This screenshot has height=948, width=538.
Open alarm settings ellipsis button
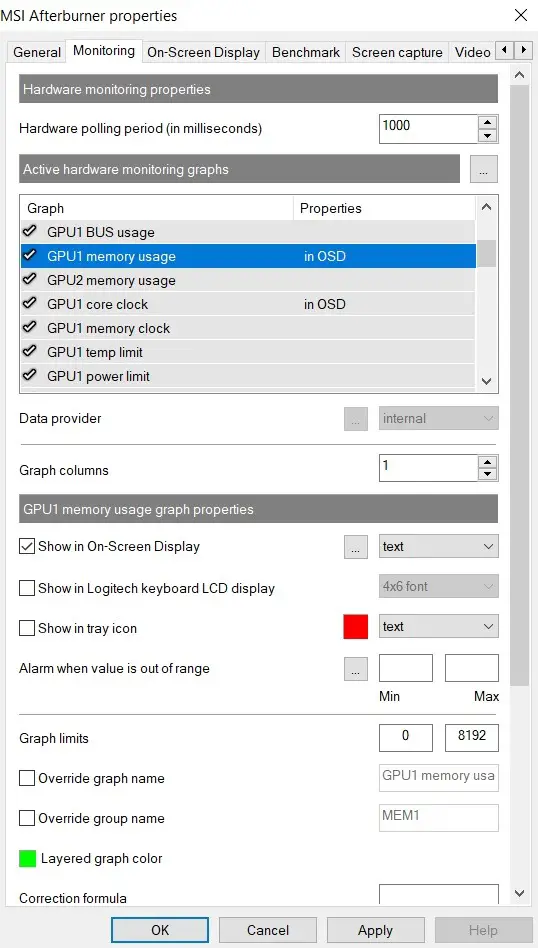pyautogui.click(x=356, y=669)
